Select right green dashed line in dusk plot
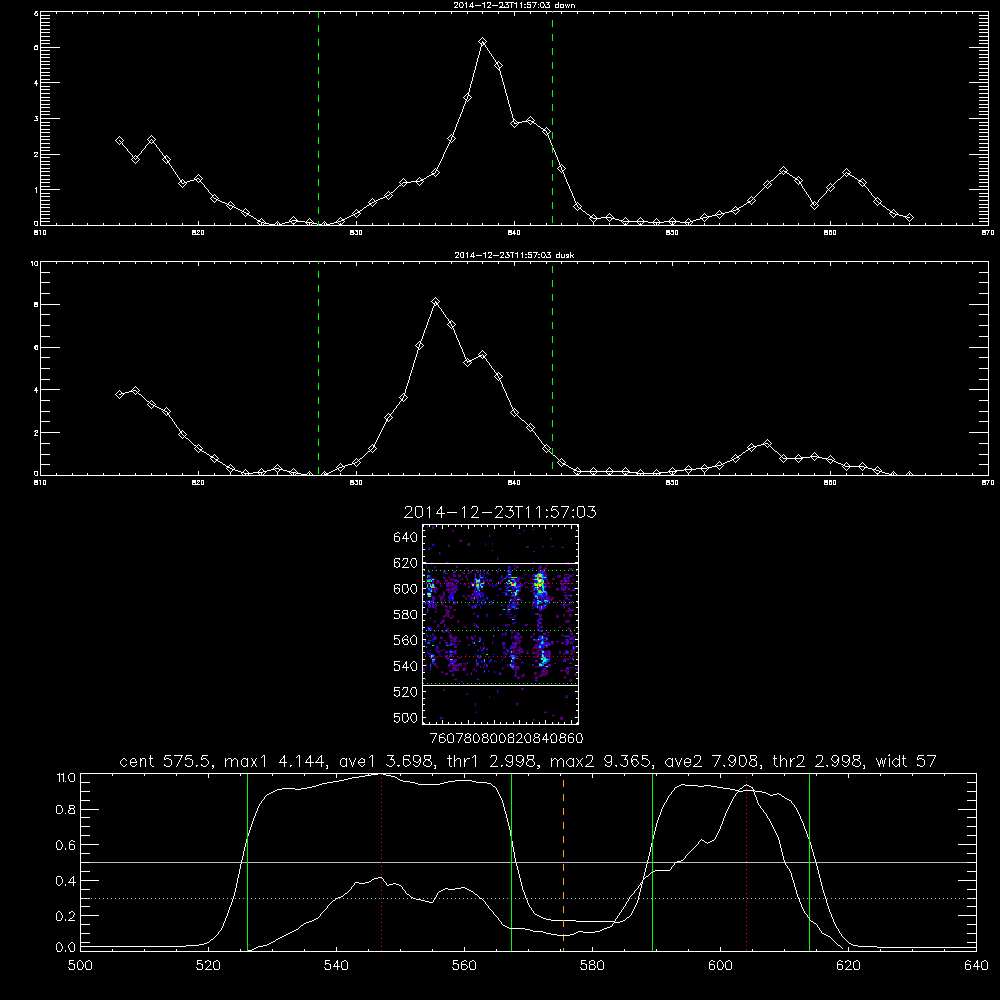 tap(552, 368)
